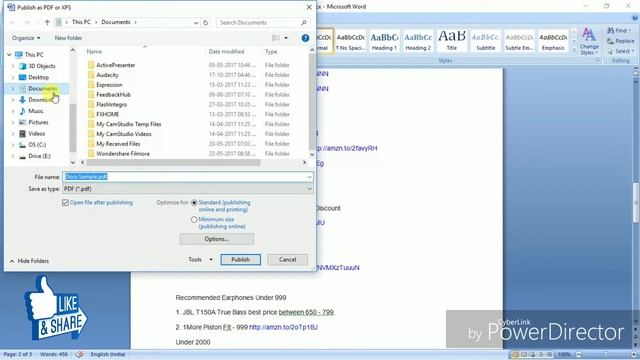Image resolution: width=640 pixels, height=360 pixels.
Task: Apply the Subtitle style in Word
Action: click(x=486, y=41)
